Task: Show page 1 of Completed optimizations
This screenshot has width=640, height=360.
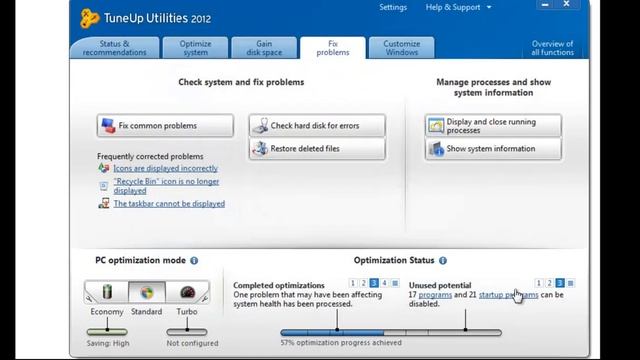Action: pos(353,283)
